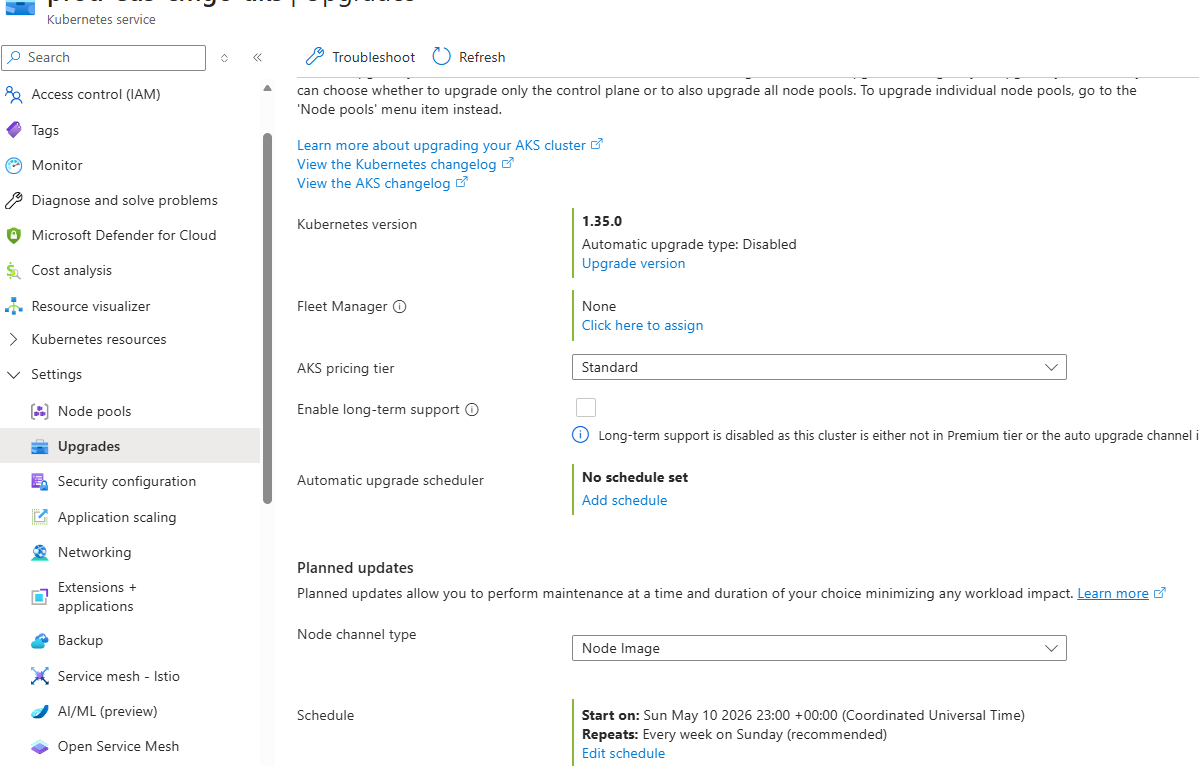1199x766 pixels.
Task: Click the long-term support info icon
Action: click(x=472, y=410)
